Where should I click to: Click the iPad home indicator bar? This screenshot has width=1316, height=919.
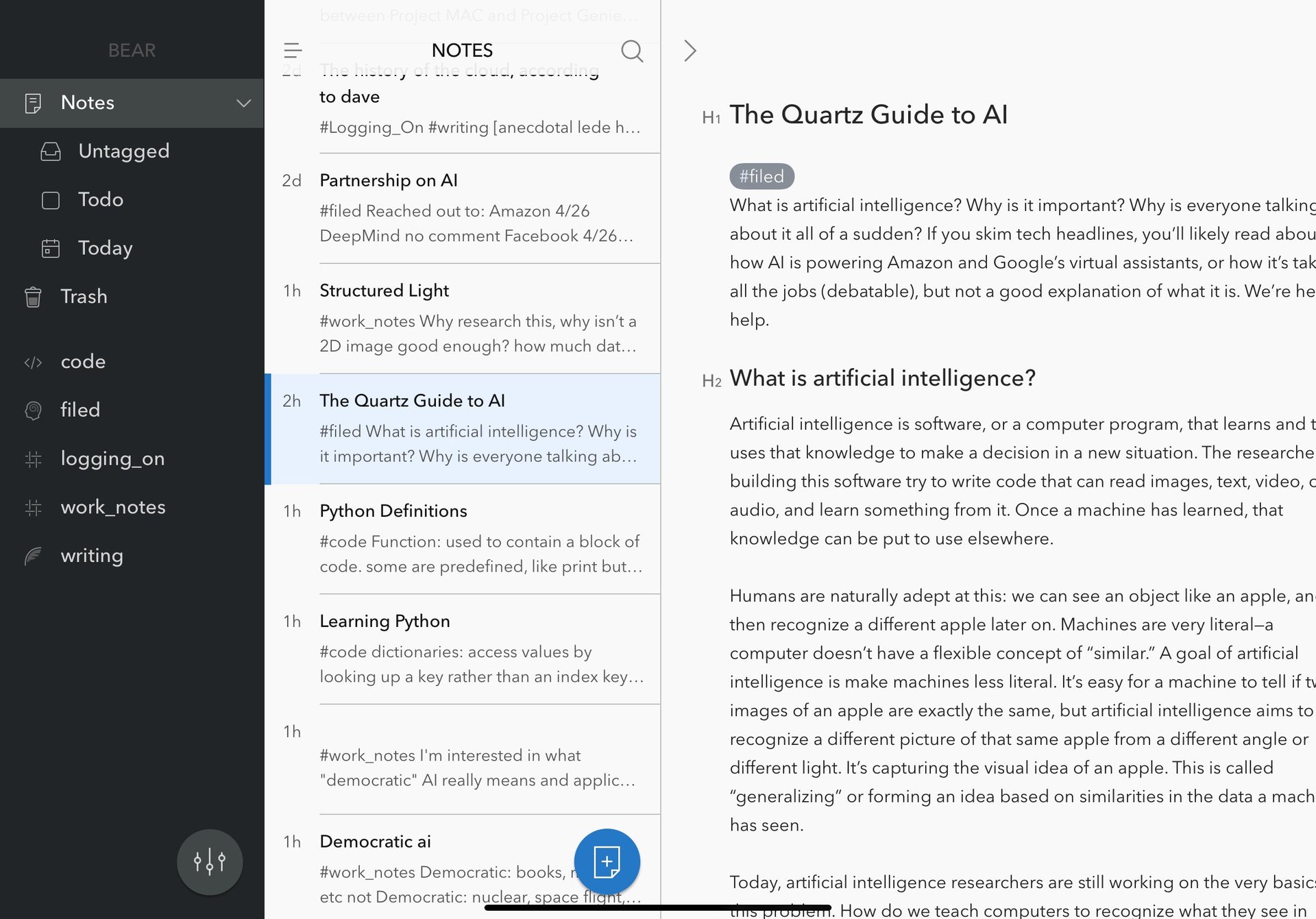658,908
